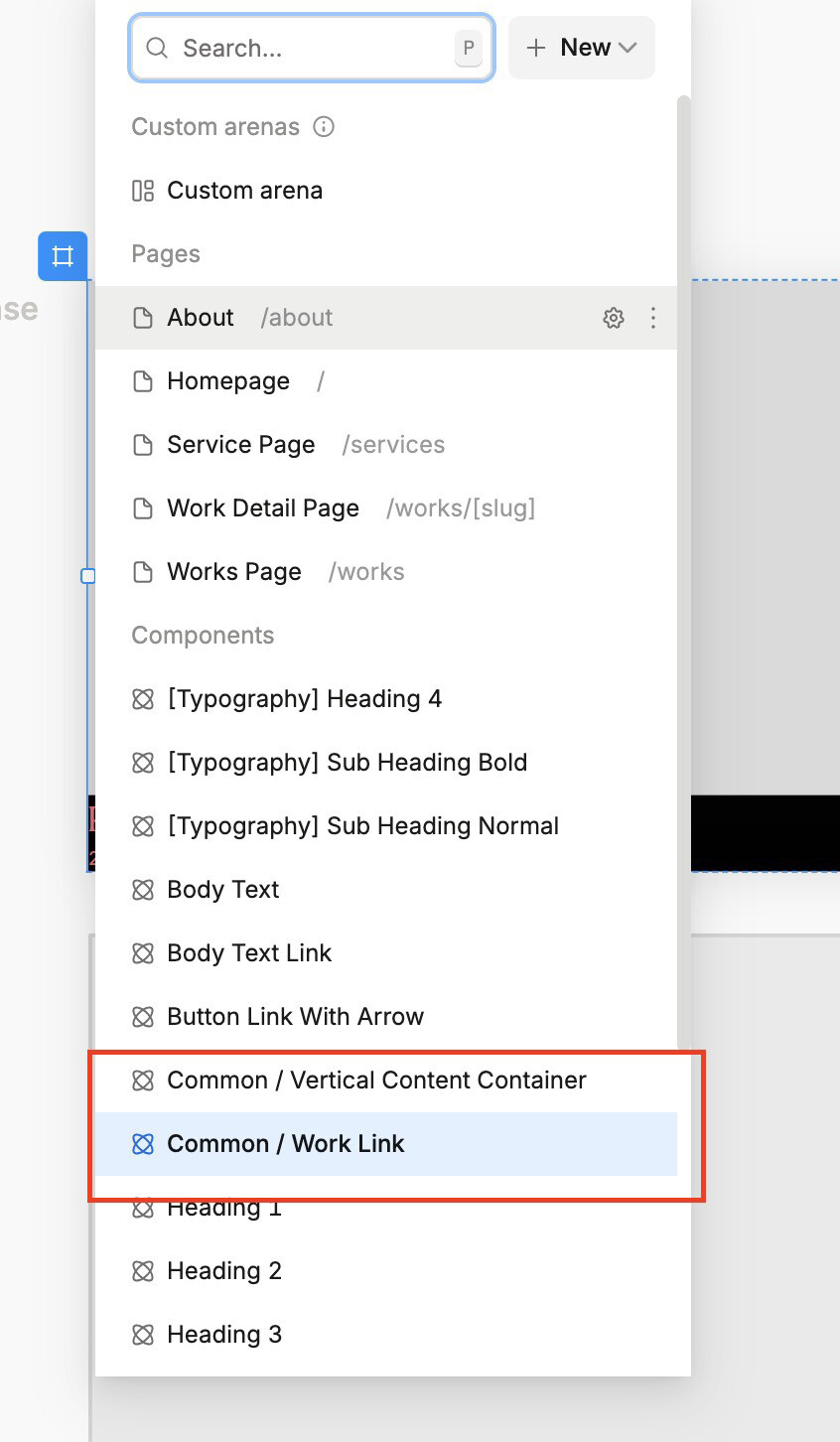Click component icon next to Body Text
840x1442 pixels.
(143, 890)
